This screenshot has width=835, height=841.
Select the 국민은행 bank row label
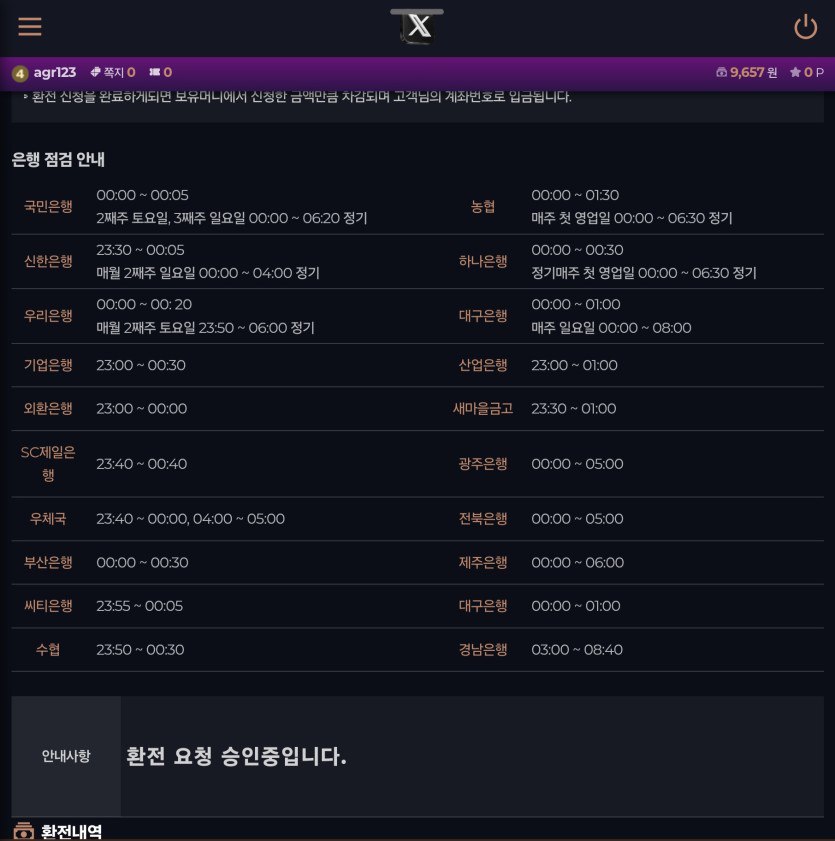pos(48,207)
